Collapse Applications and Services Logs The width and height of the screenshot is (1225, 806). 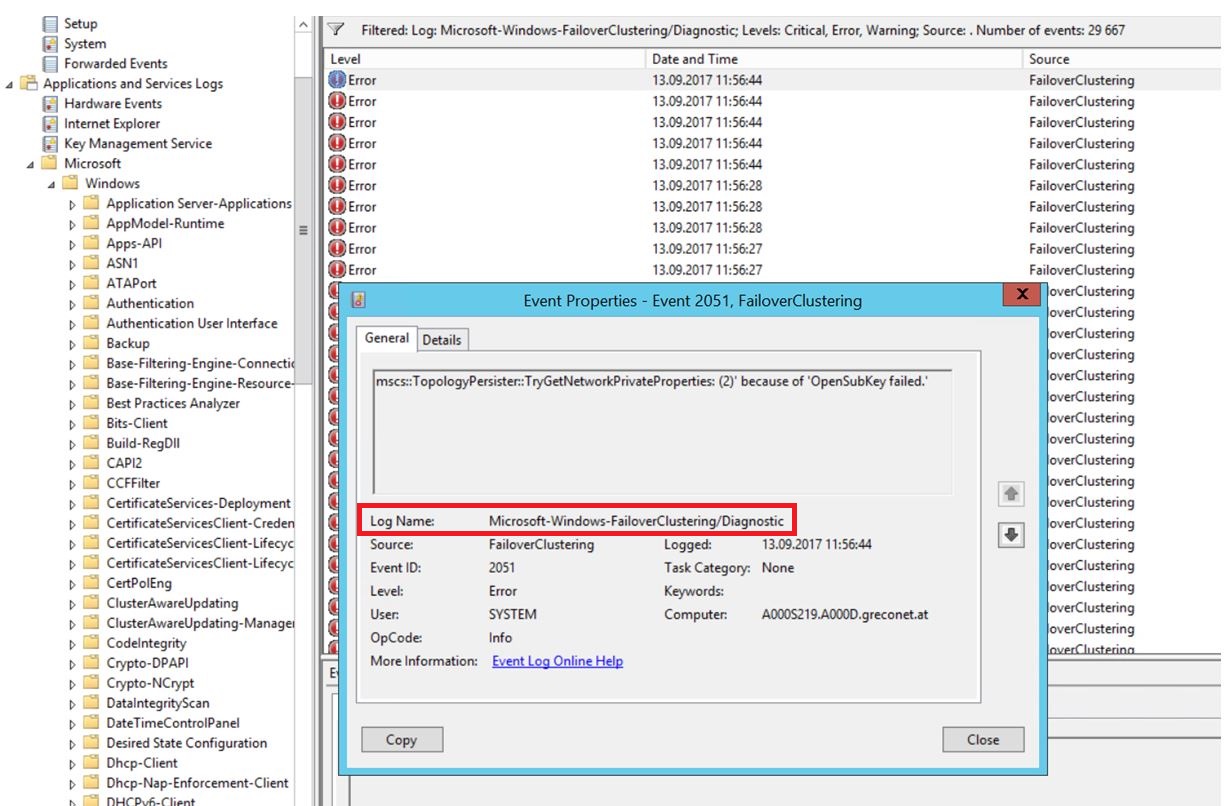[x=9, y=83]
